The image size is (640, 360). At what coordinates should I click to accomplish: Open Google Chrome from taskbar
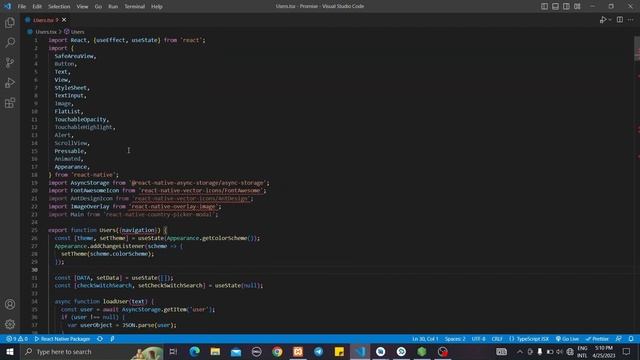(277, 351)
